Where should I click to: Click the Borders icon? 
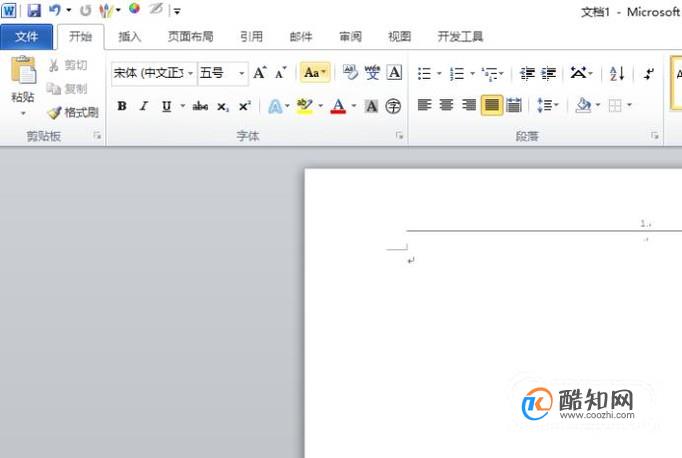click(x=615, y=105)
